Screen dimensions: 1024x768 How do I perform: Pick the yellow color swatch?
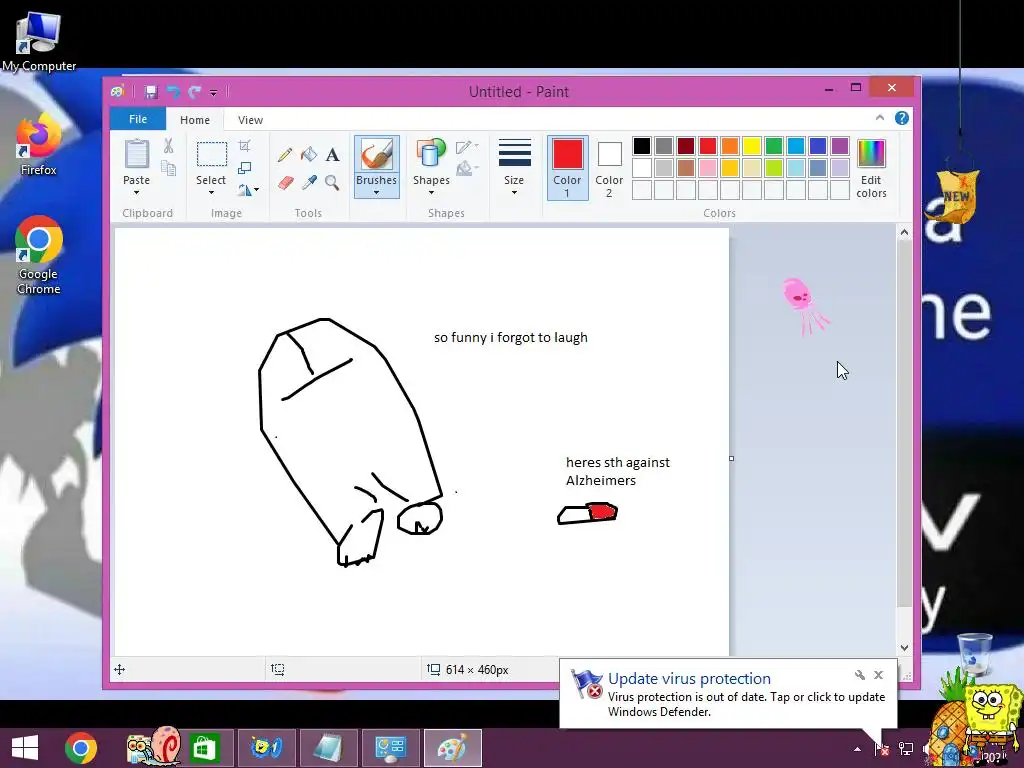tap(752, 146)
